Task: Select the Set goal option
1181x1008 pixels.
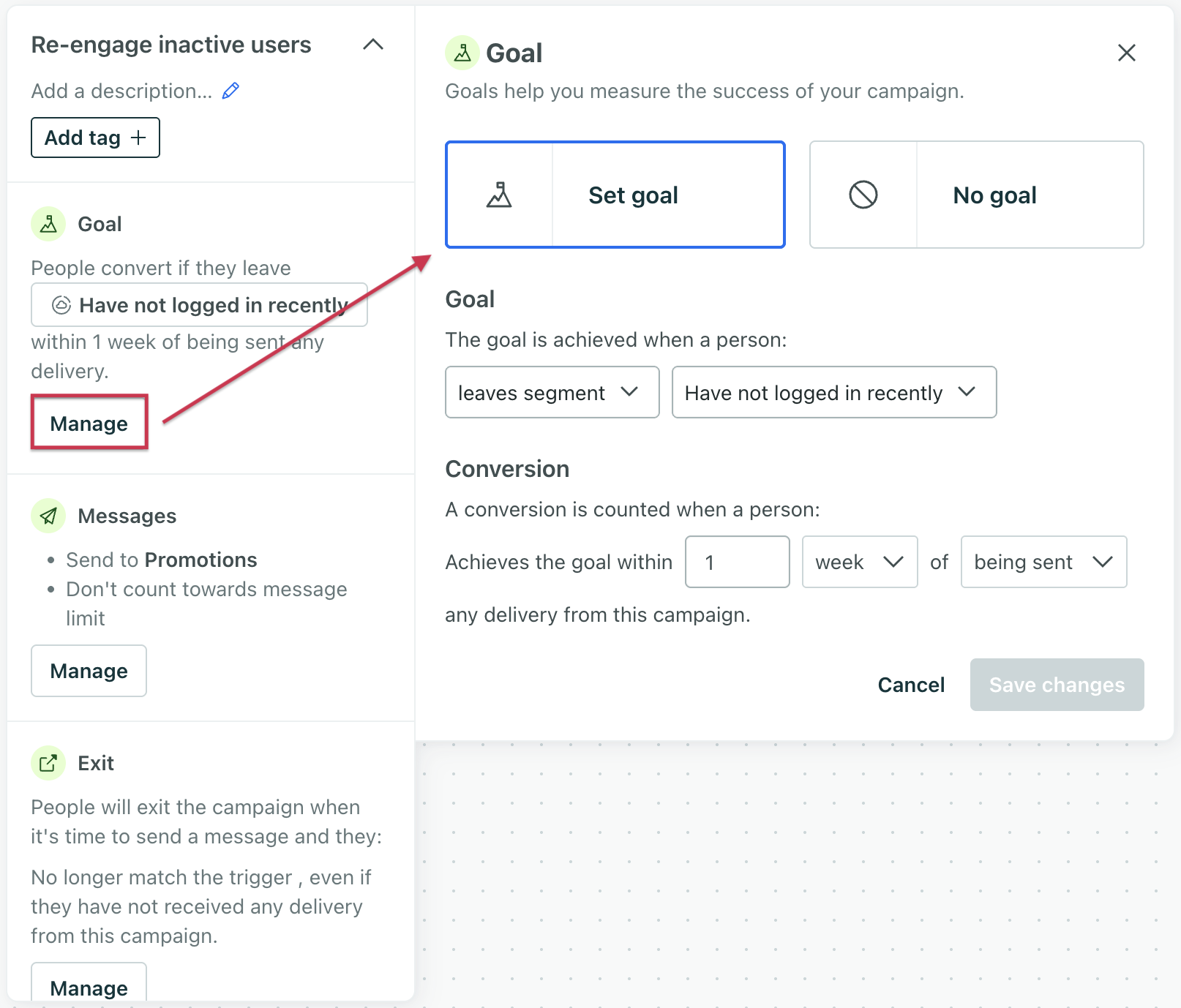Action: tap(615, 195)
